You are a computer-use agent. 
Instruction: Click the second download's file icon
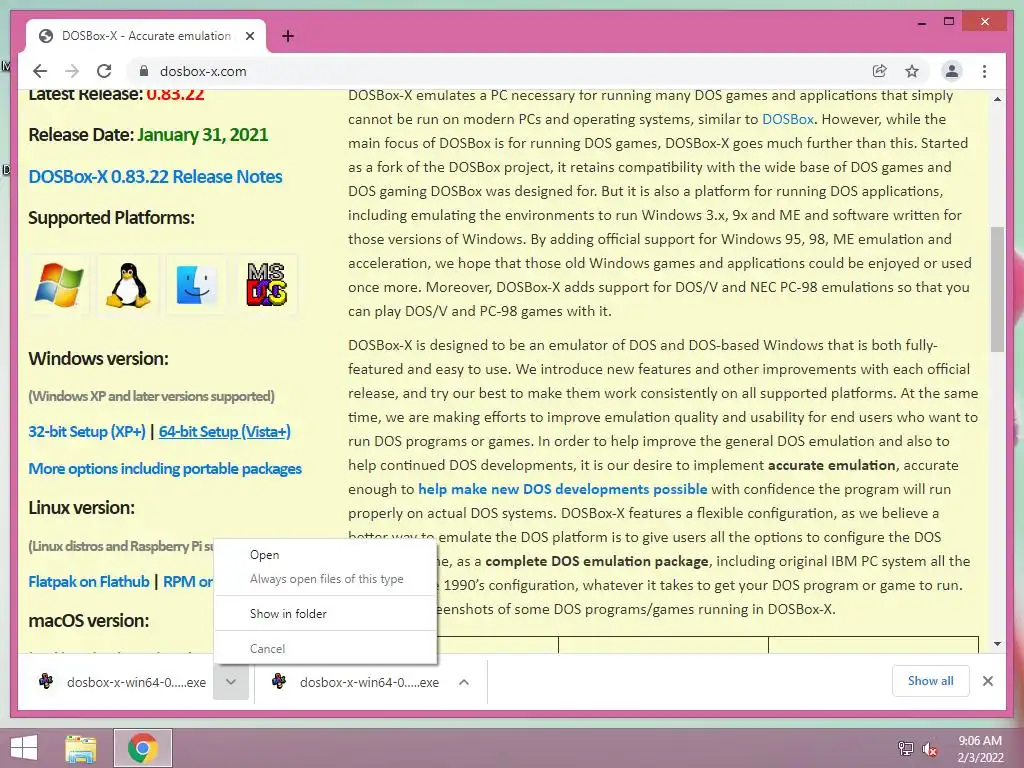point(279,681)
